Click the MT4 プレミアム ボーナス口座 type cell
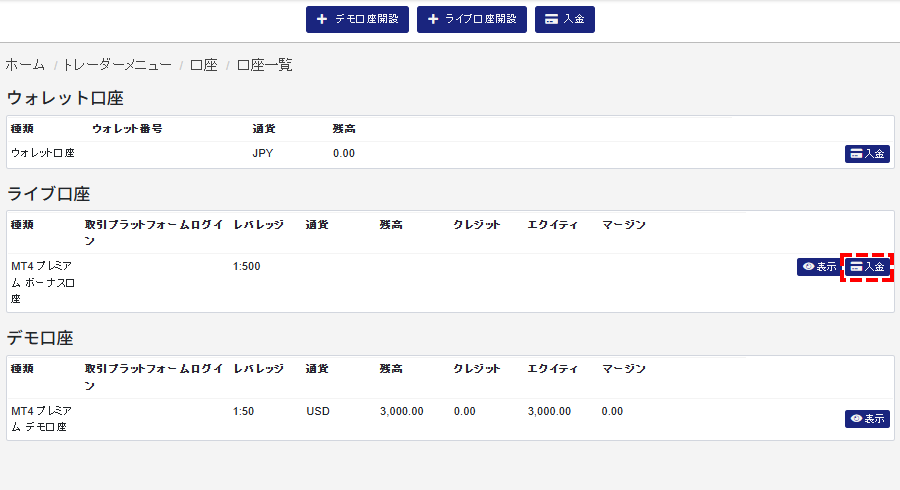Screen dimensions: 900x490 (x=43, y=282)
